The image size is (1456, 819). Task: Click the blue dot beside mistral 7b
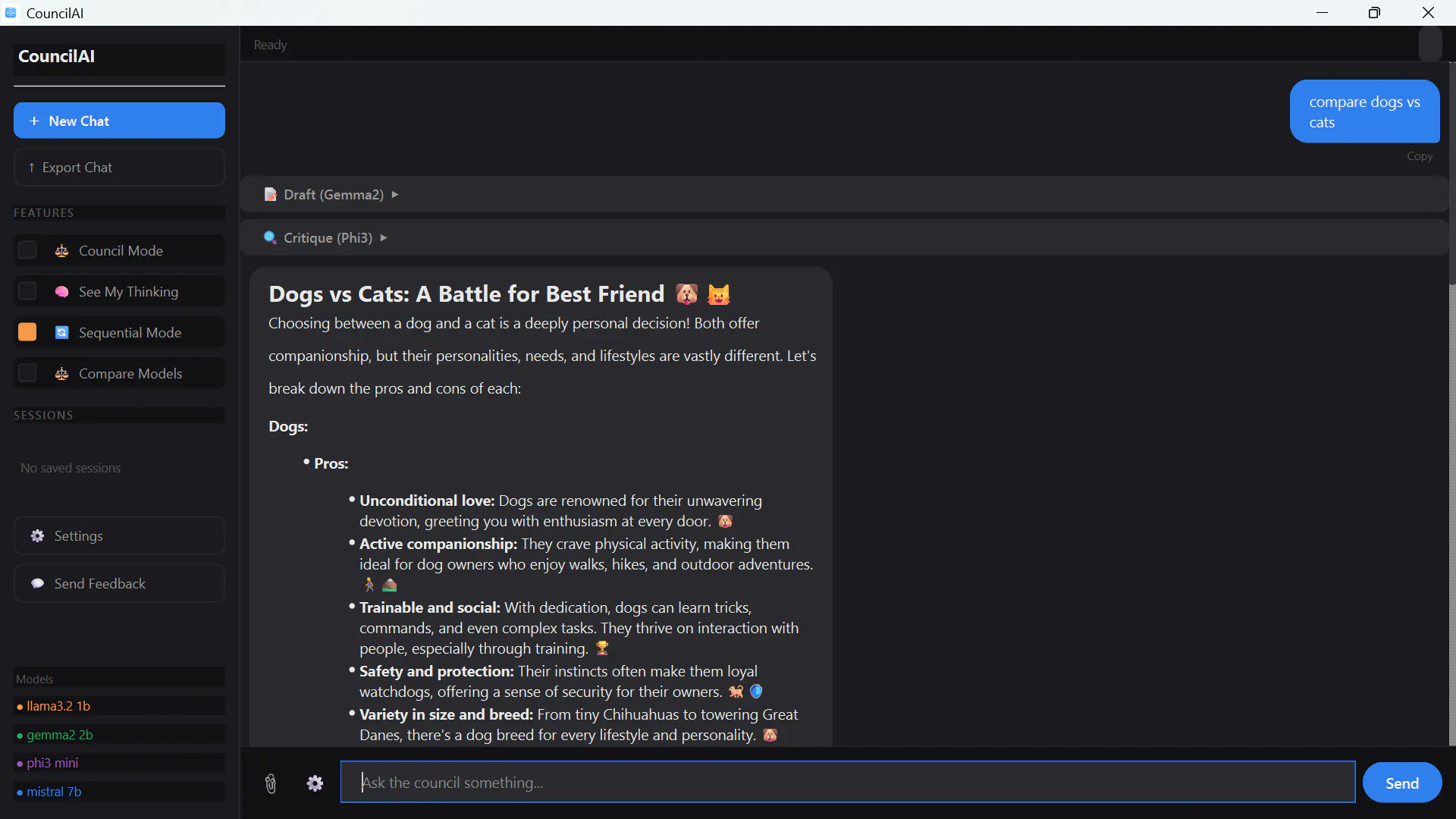tap(20, 792)
